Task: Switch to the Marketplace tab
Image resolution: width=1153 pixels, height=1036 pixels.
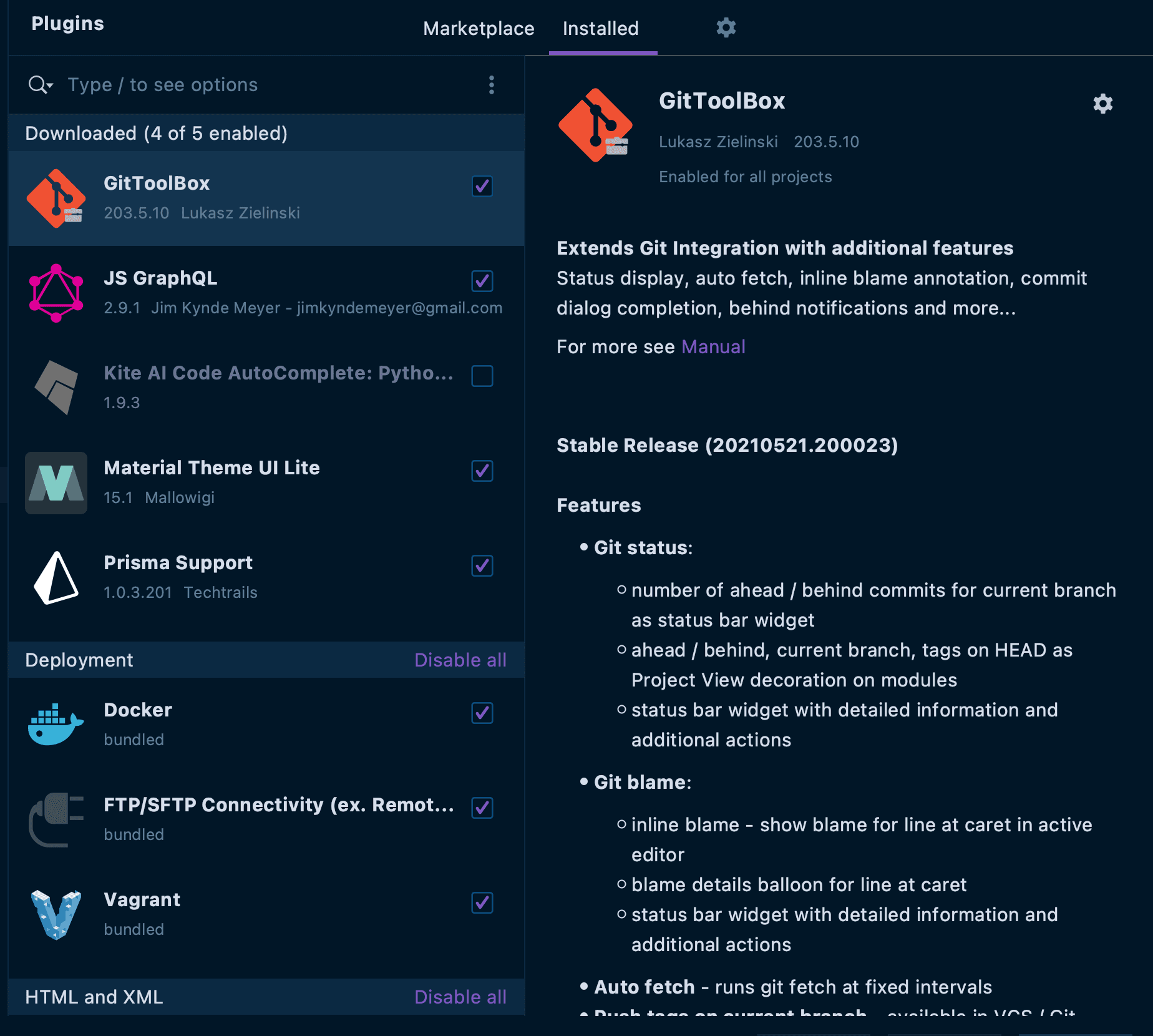Action: pos(479,29)
